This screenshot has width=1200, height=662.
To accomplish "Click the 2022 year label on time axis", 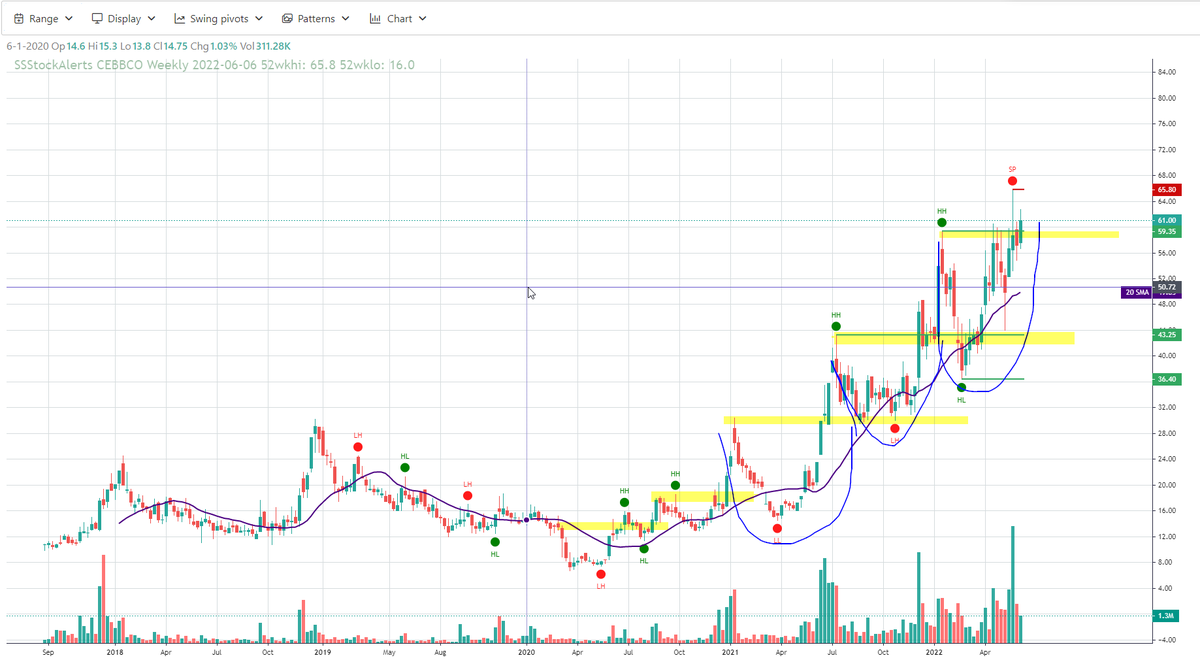I will pos(934,651).
